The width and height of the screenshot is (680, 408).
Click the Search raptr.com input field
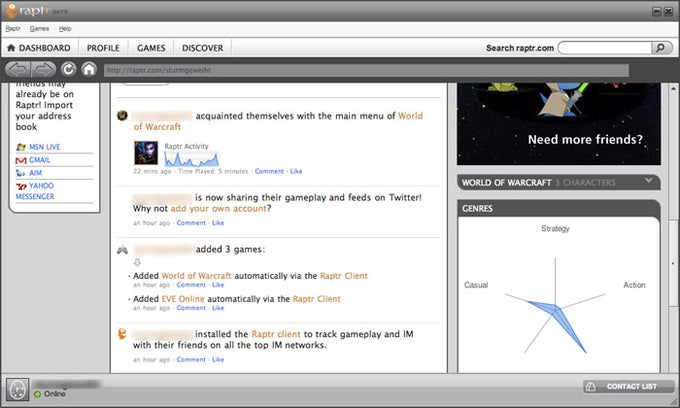[605, 48]
